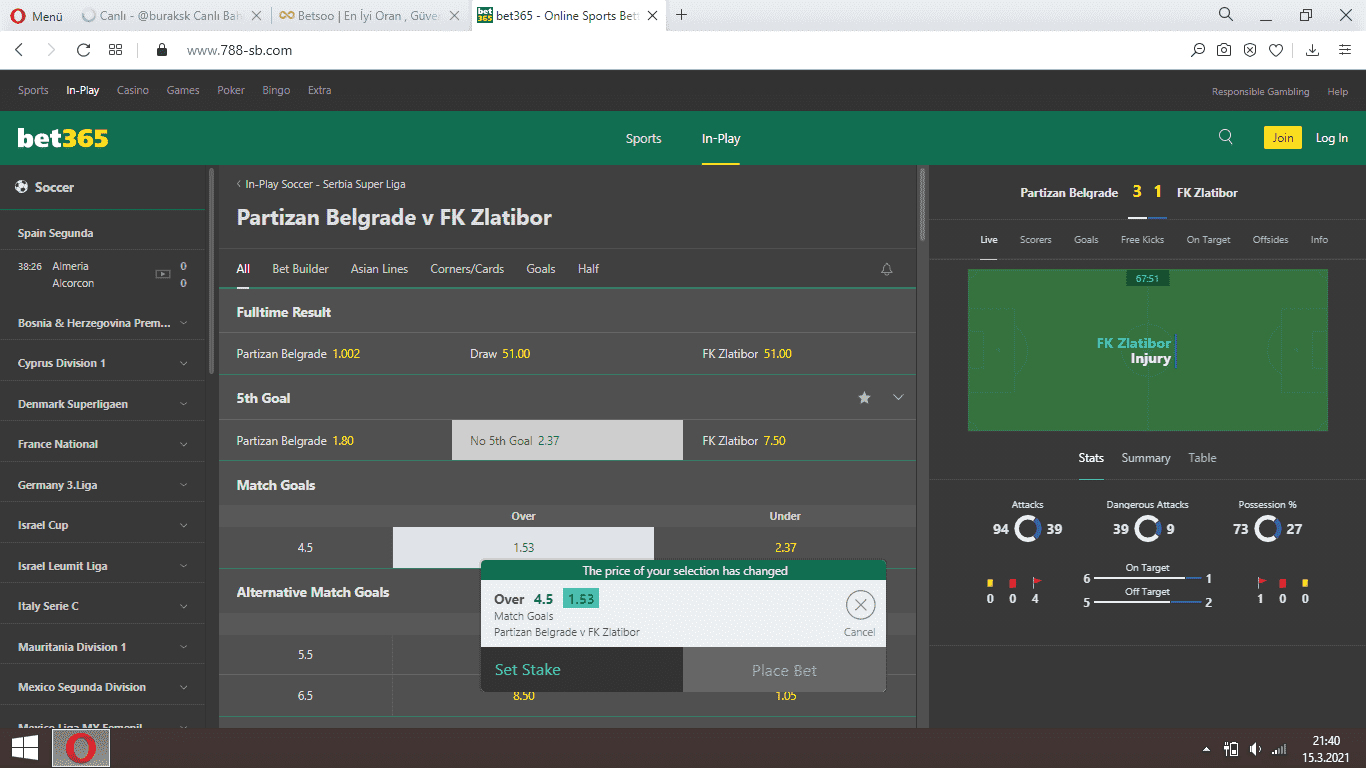The image size is (1366, 768).
Task: Open Scorers tab in match panel
Action: click(x=1035, y=240)
